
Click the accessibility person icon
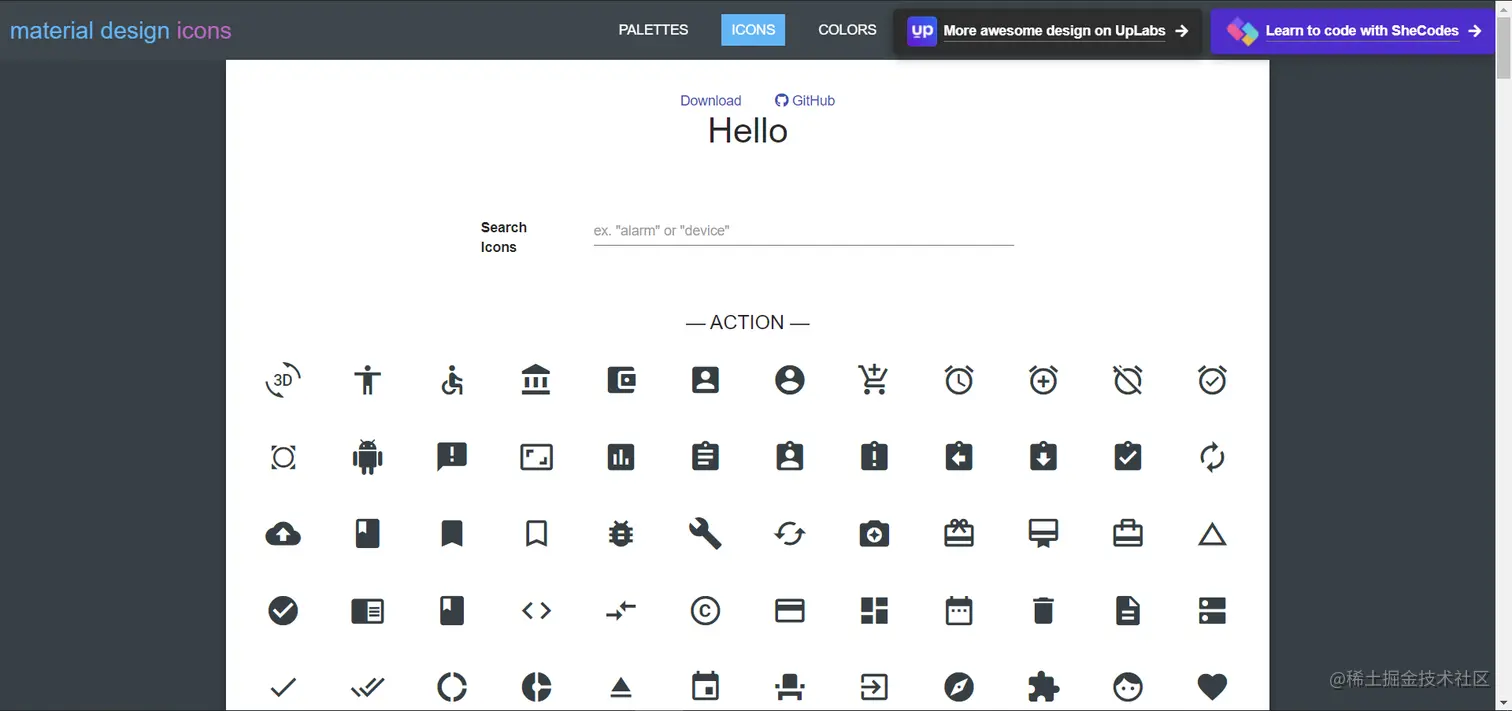[368, 380]
